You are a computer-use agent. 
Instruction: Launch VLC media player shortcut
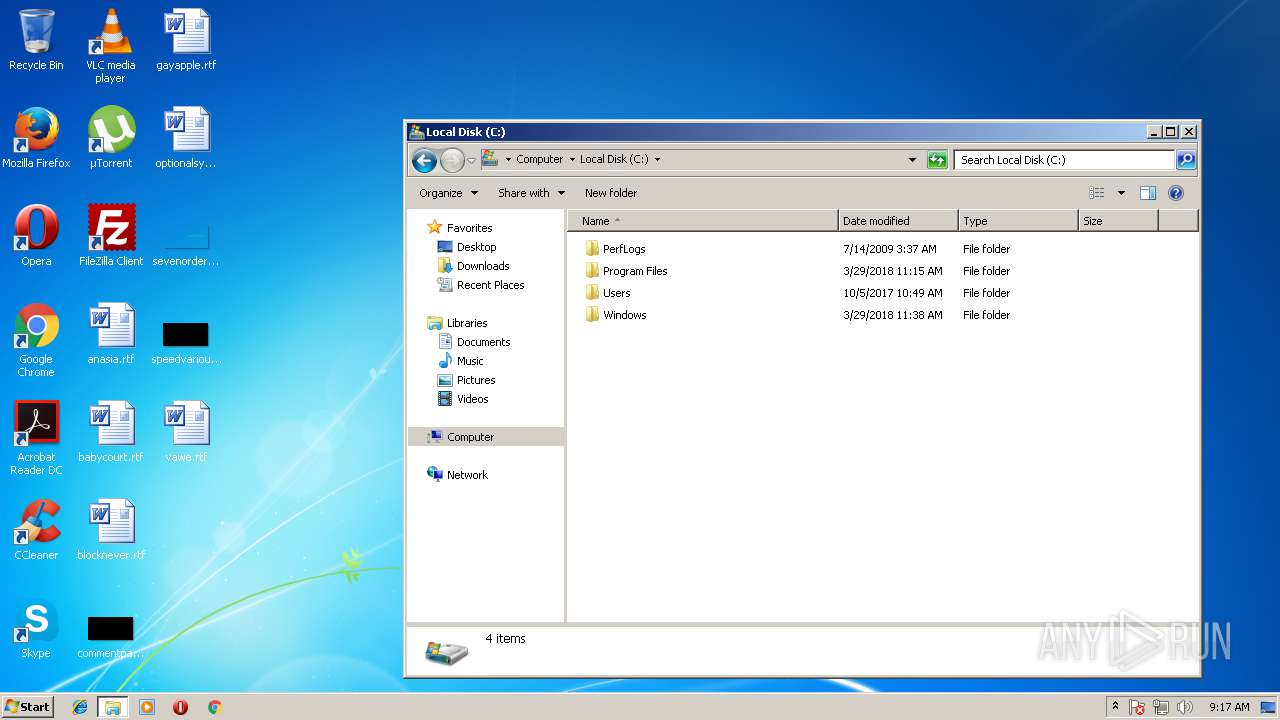pyautogui.click(x=110, y=46)
